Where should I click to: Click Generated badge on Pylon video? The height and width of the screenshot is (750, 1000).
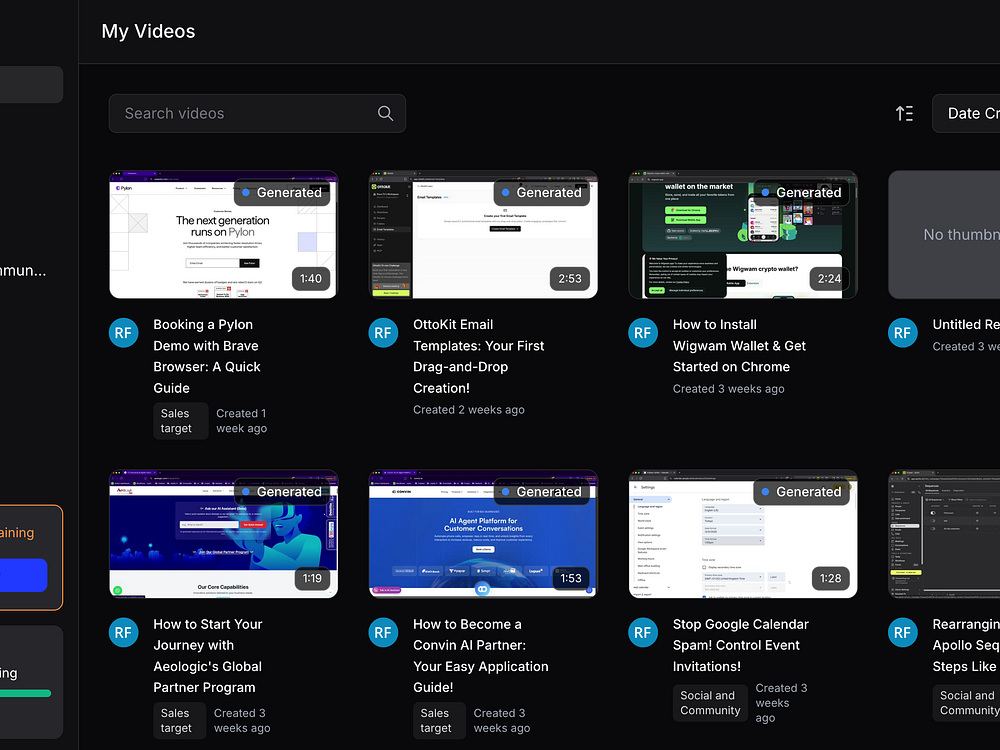[283, 193]
